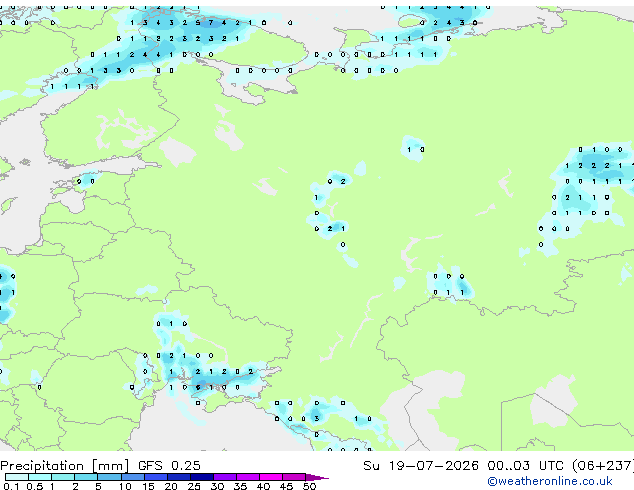Pick the 1 to 2 mm legend swatch
This screenshot has width=634, height=490.
pyautogui.click(x=63, y=477)
